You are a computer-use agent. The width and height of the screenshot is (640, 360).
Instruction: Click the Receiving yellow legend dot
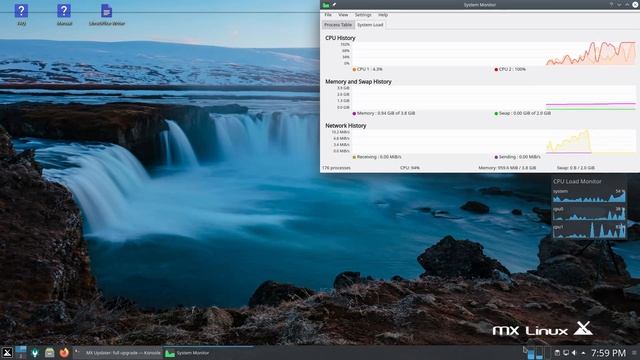tap(354, 157)
